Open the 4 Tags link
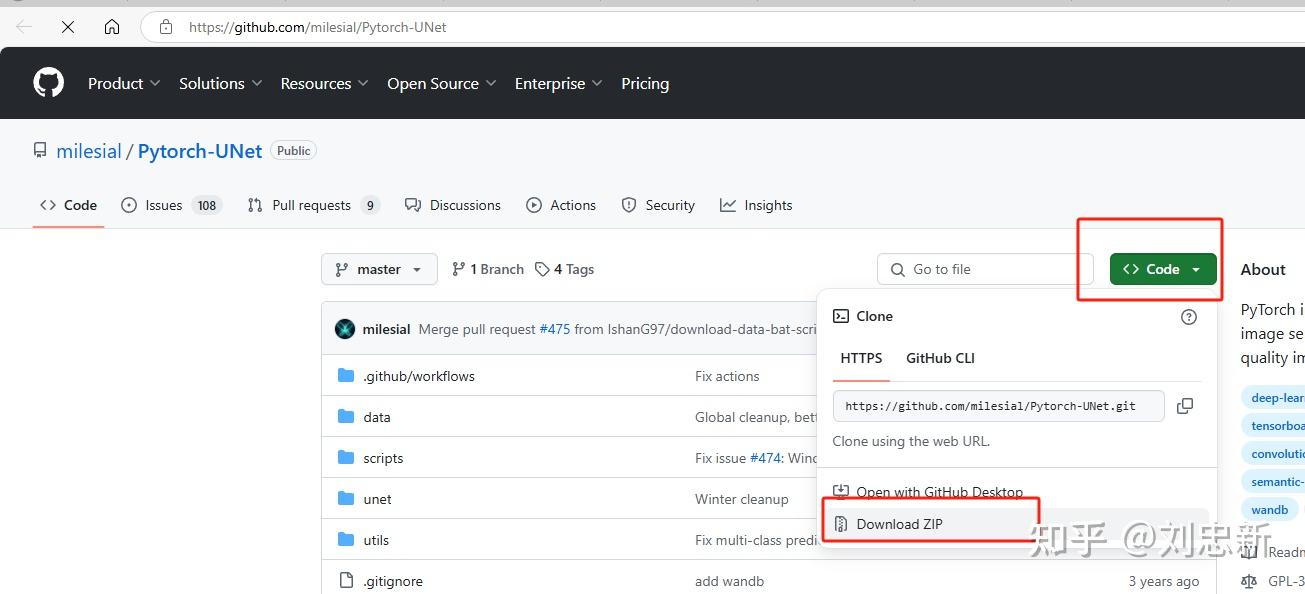The width and height of the screenshot is (1305, 594). click(565, 269)
